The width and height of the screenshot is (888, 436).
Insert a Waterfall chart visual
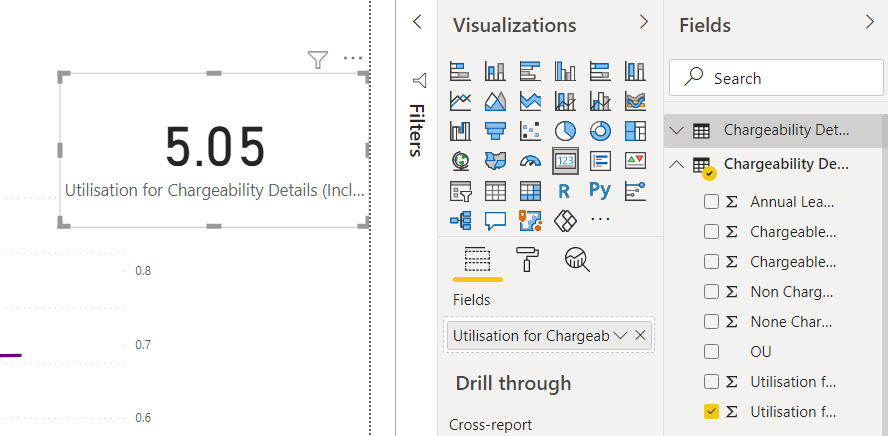(460, 131)
